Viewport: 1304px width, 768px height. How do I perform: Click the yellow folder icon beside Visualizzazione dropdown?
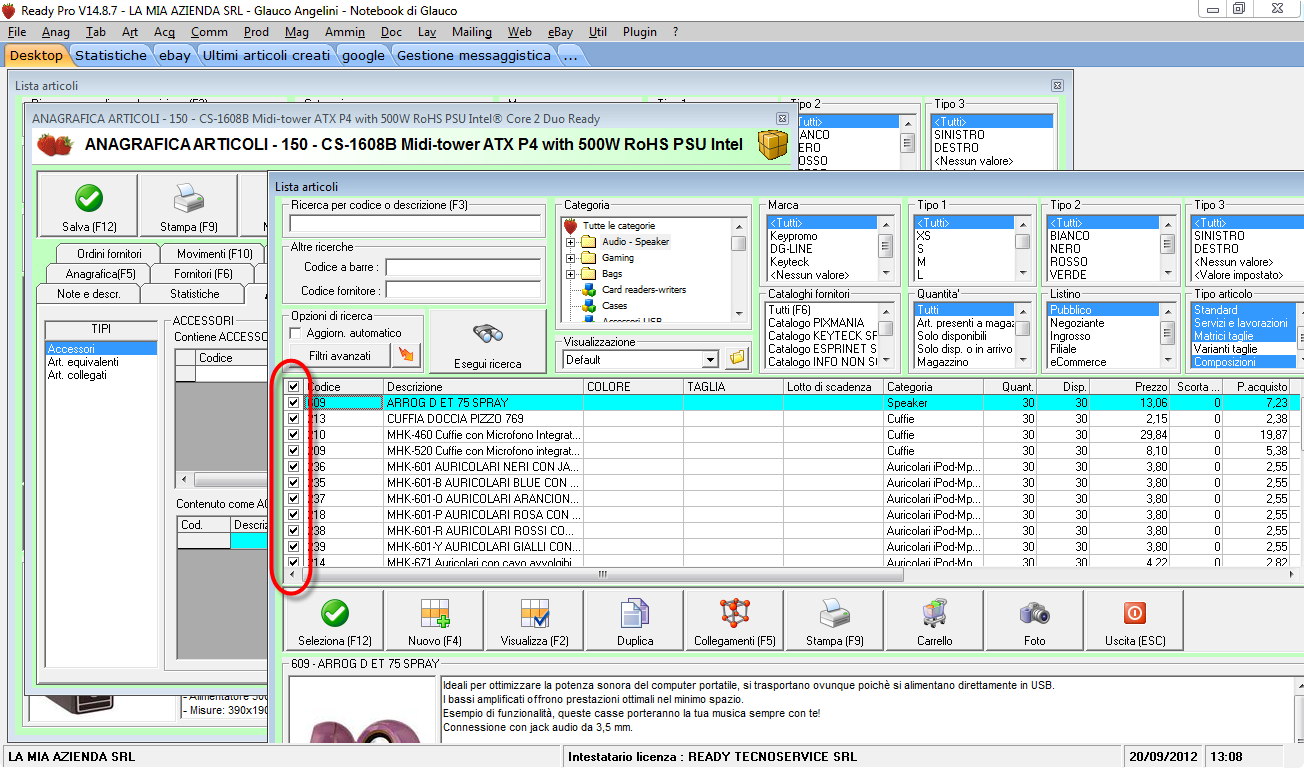(738, 358)
